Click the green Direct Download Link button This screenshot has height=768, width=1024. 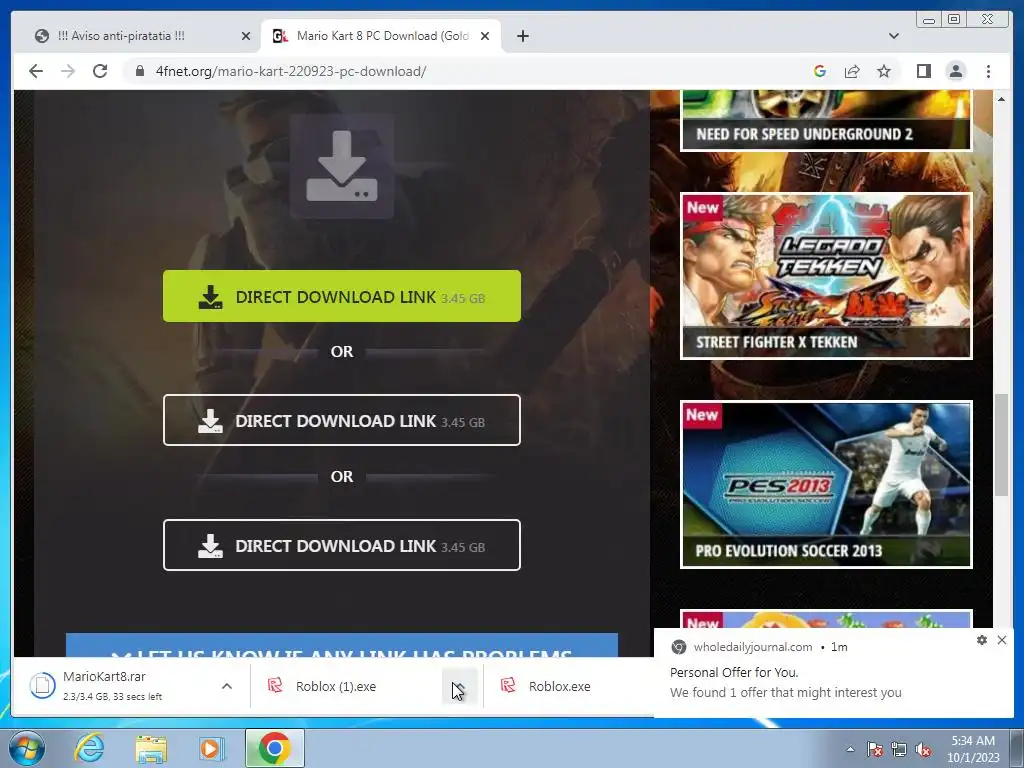[342, 296]
